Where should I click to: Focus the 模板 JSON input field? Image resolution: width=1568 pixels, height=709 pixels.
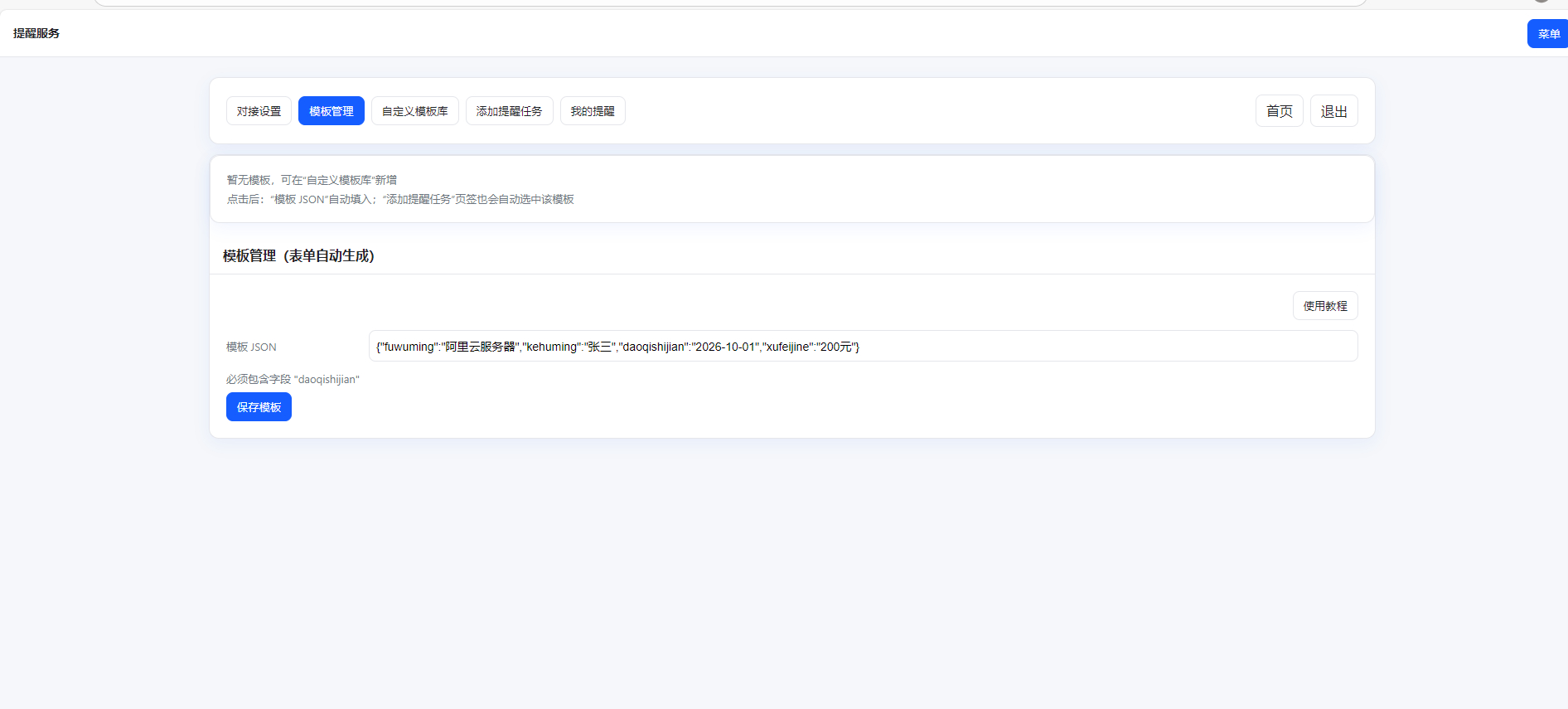tap(862, 347)
